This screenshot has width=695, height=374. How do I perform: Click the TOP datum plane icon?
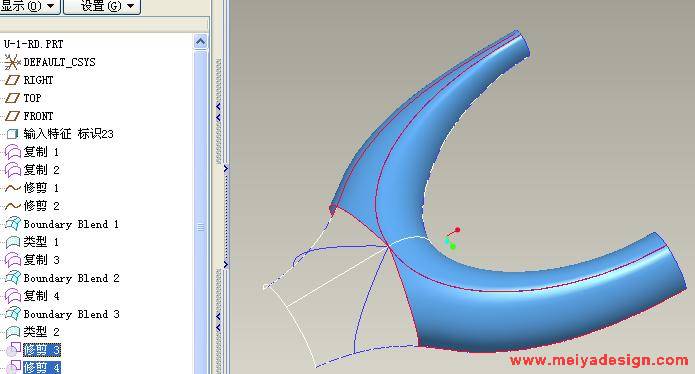12,98
